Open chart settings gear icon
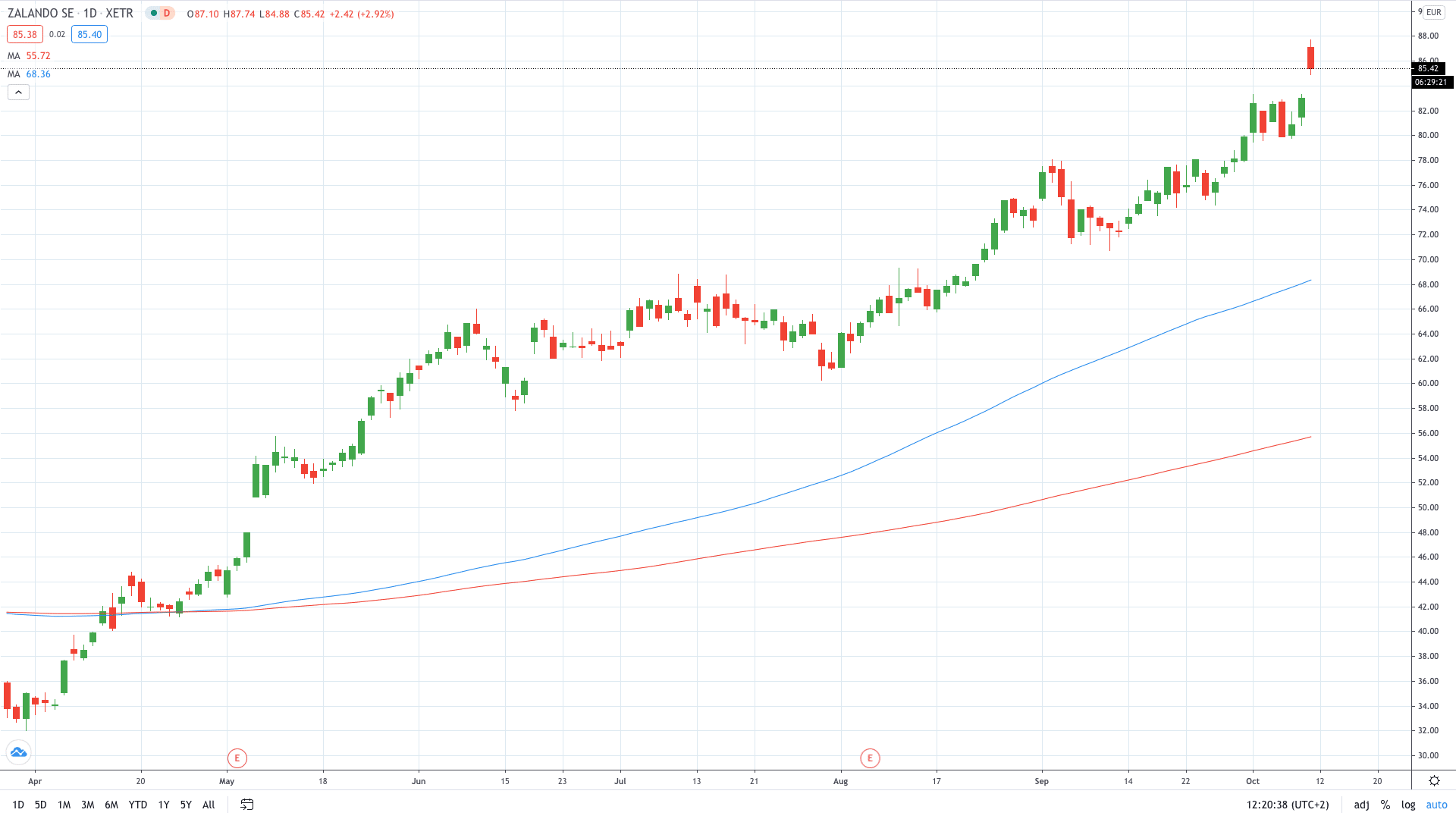The height and width of the screenshot is (819, 1456). 1434,780
